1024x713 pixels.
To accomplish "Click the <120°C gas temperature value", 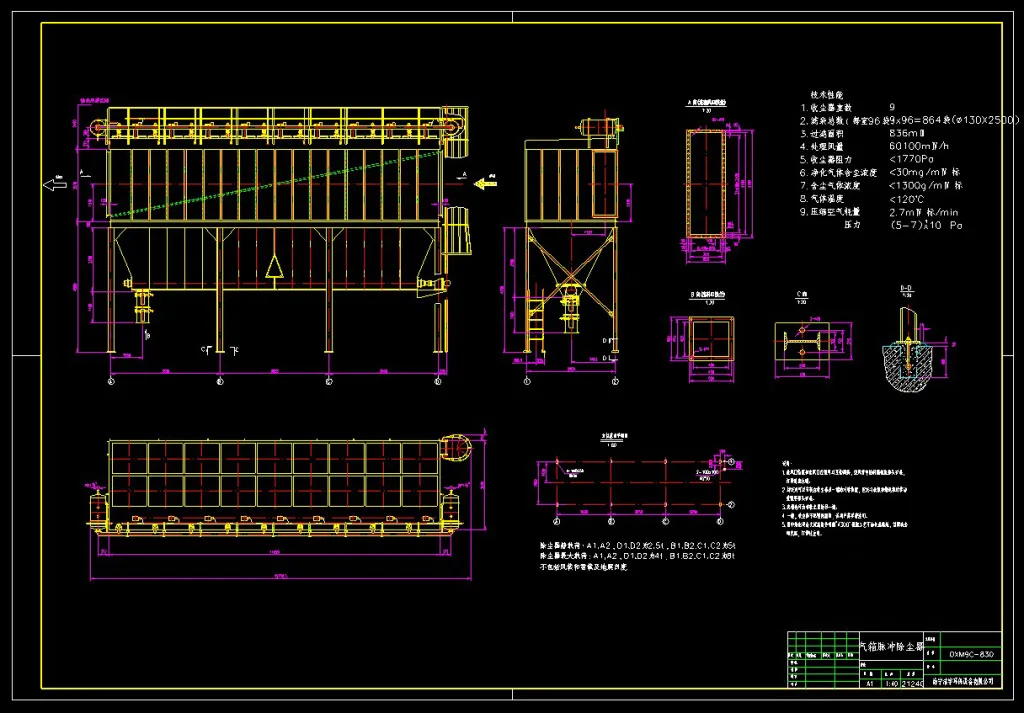I will tap(910, 198).
